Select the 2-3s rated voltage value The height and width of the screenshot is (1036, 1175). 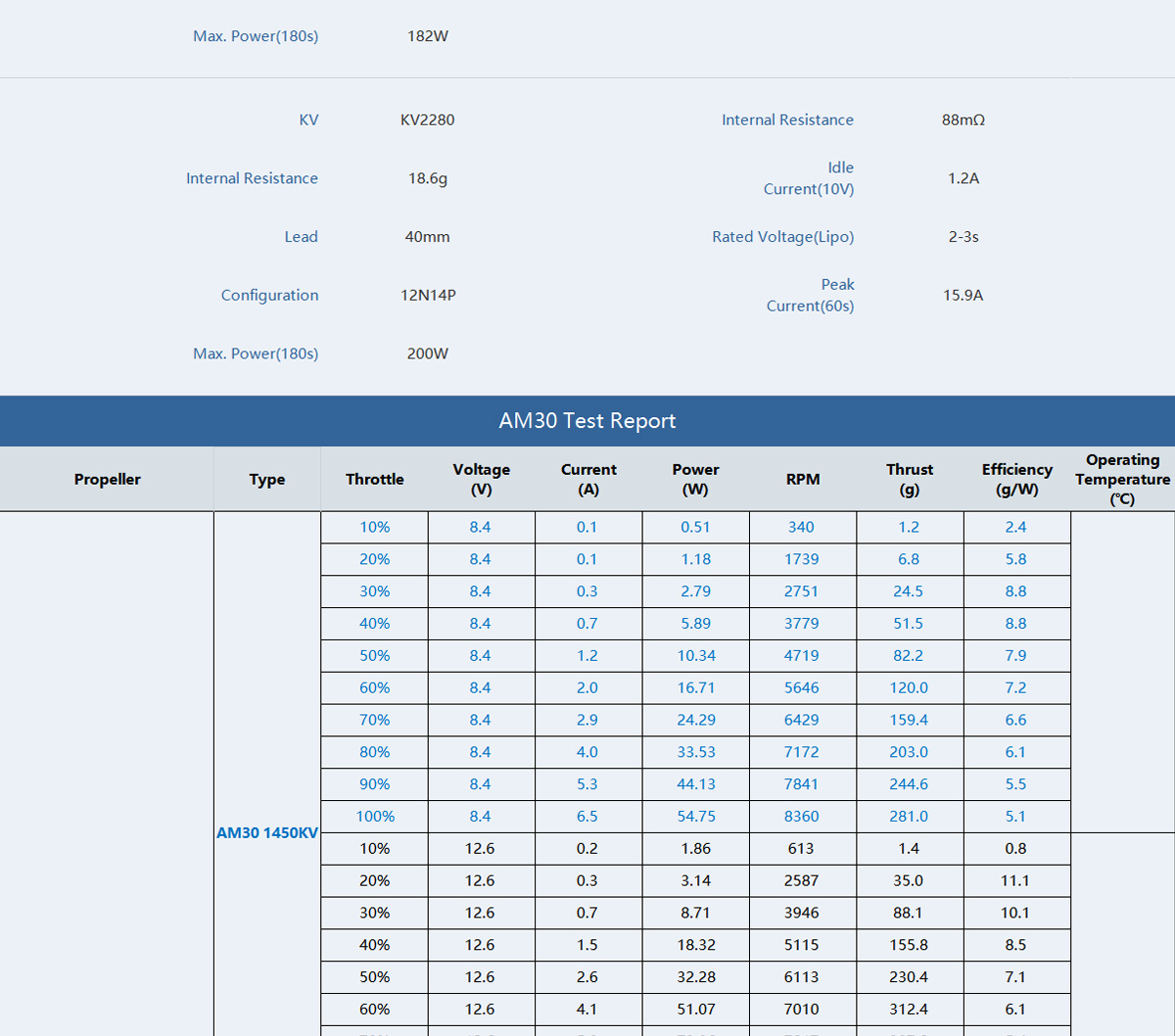(963, 237)
